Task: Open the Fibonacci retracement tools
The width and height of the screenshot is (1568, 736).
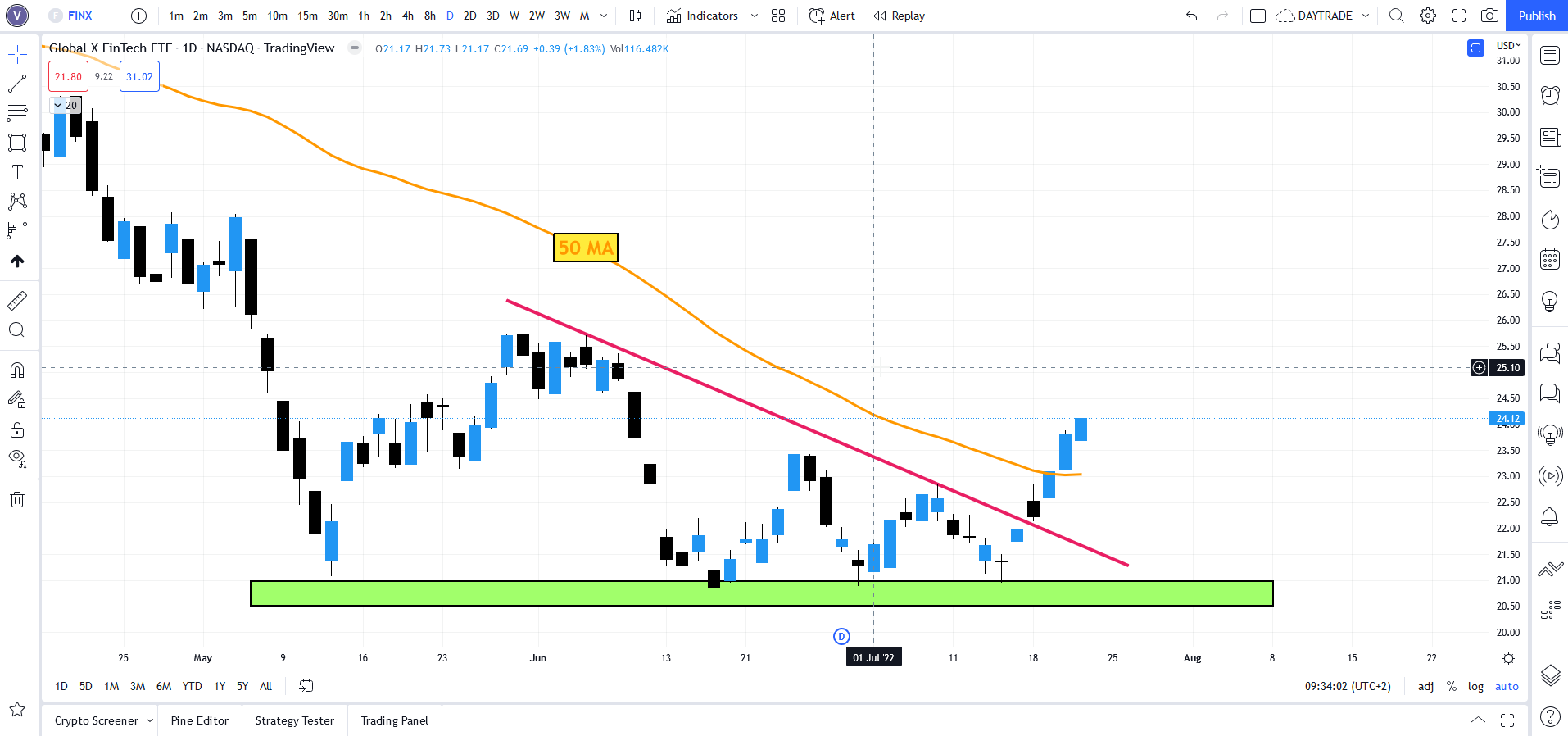Action: [x=17, y=113]
